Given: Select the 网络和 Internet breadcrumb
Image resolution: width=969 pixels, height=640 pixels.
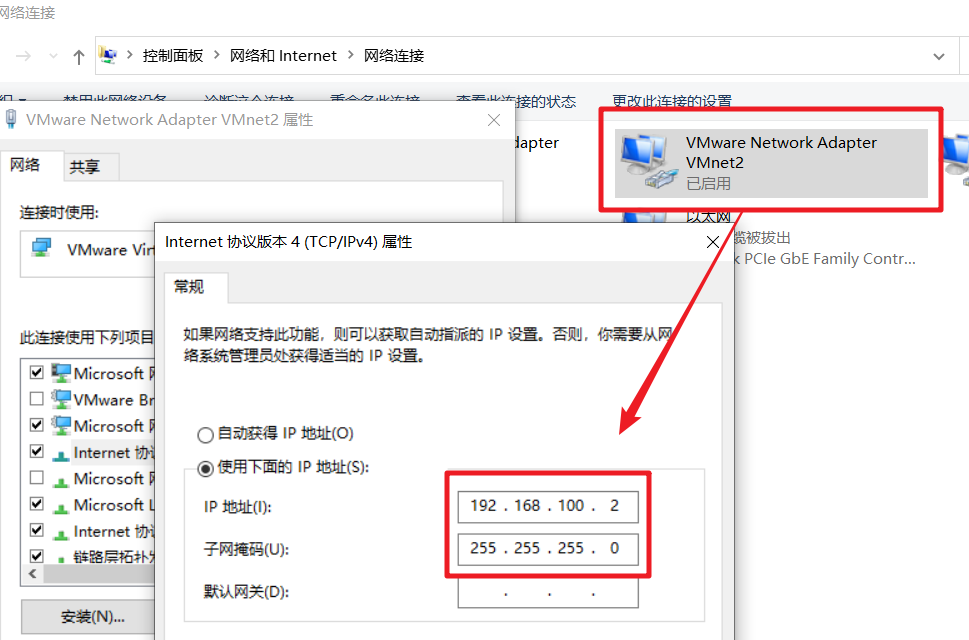Looking at the screenshot, I should coord(283,56).
